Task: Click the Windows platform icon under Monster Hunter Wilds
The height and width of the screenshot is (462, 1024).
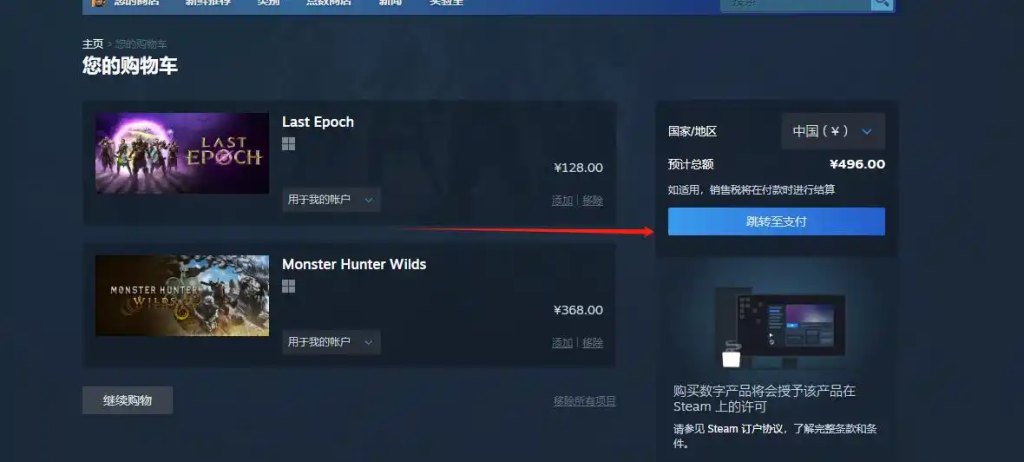Action: tap(289, 286)
